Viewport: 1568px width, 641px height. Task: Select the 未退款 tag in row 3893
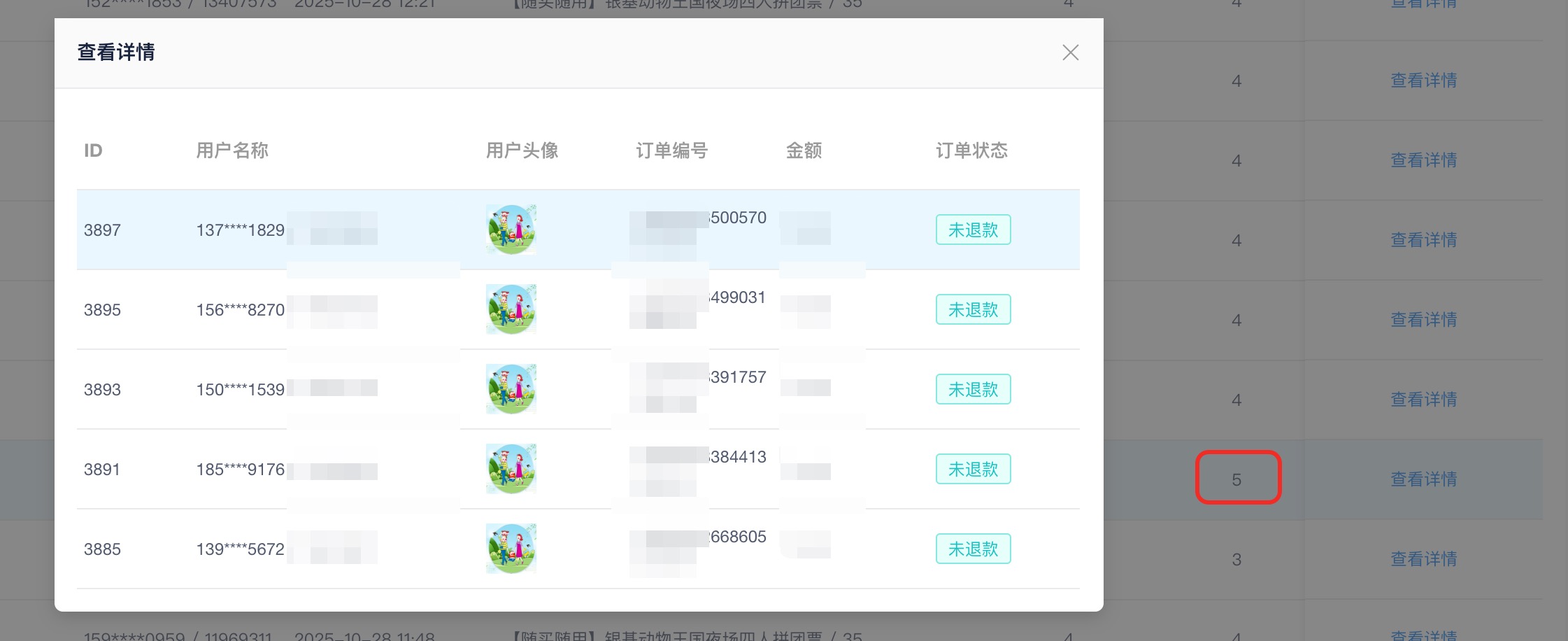[x=973, y=389]
